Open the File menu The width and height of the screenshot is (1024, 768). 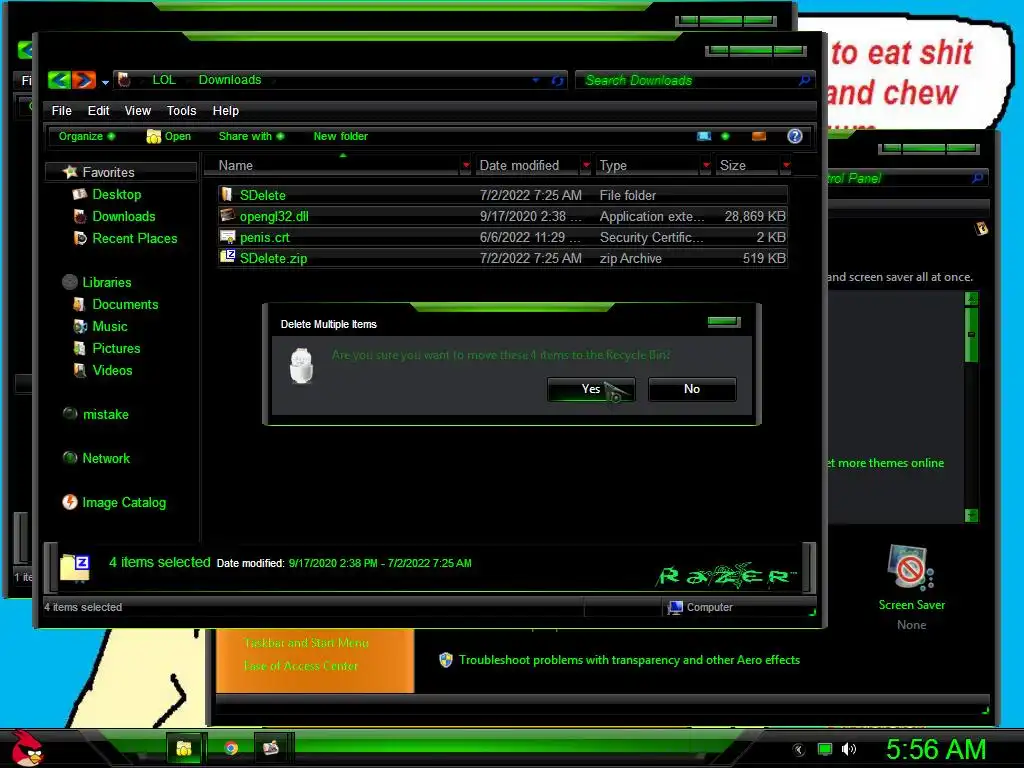(x=61, y=110)
